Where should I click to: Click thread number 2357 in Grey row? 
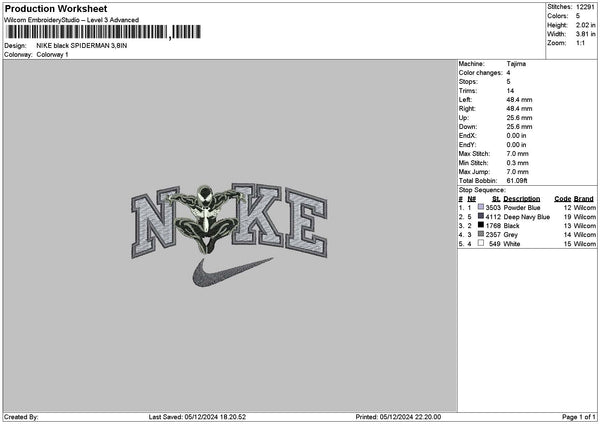(493, 235)
